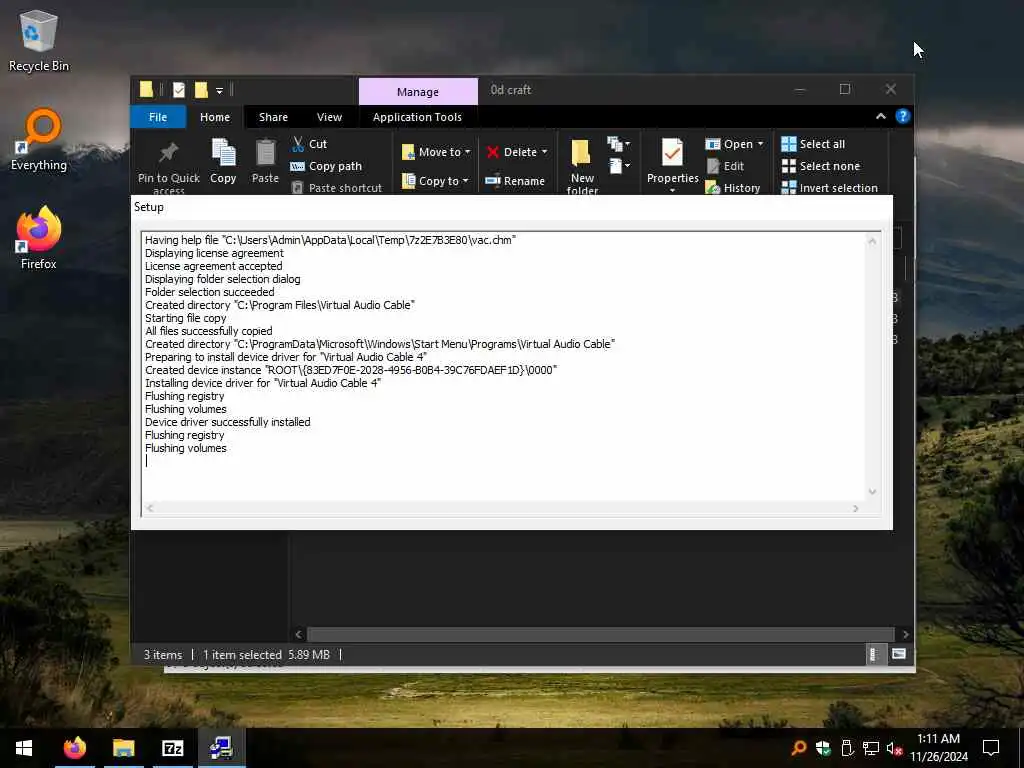1024x768 pixels.
Task: Click the 'License agreement accepted' log line
Action: pos(214,266)
